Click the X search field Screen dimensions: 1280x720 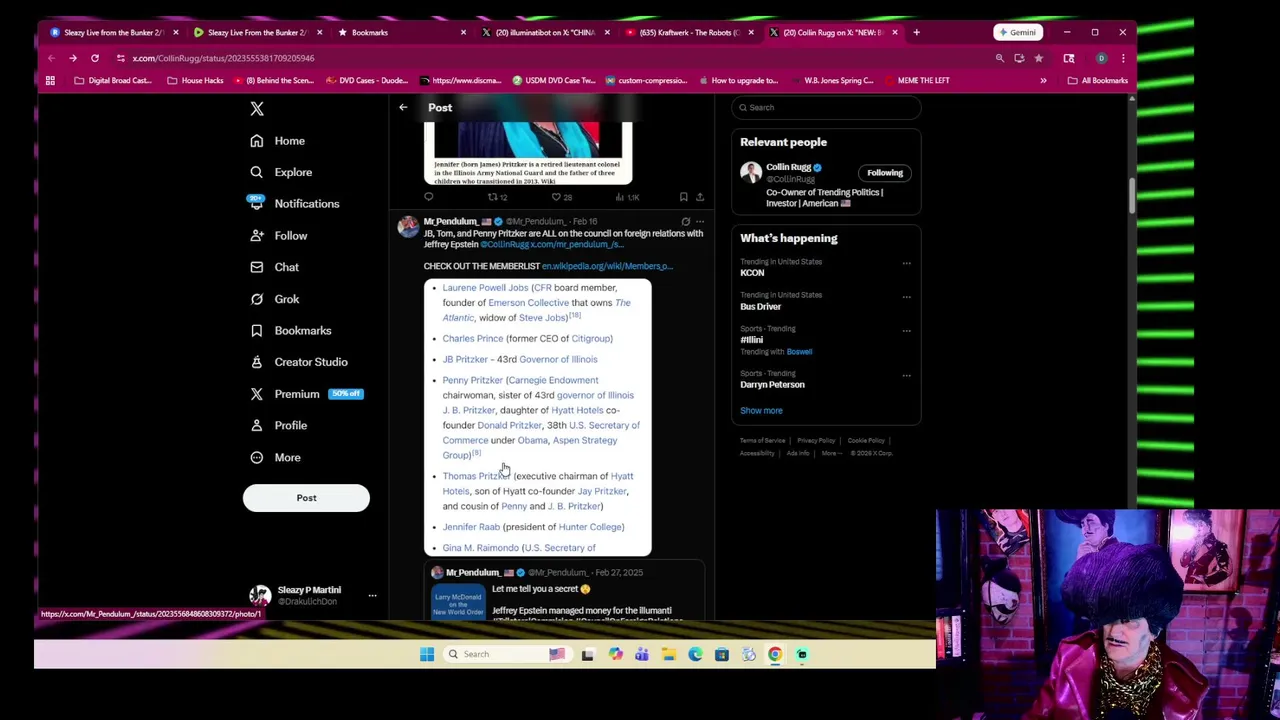click(x=826, y=107)
